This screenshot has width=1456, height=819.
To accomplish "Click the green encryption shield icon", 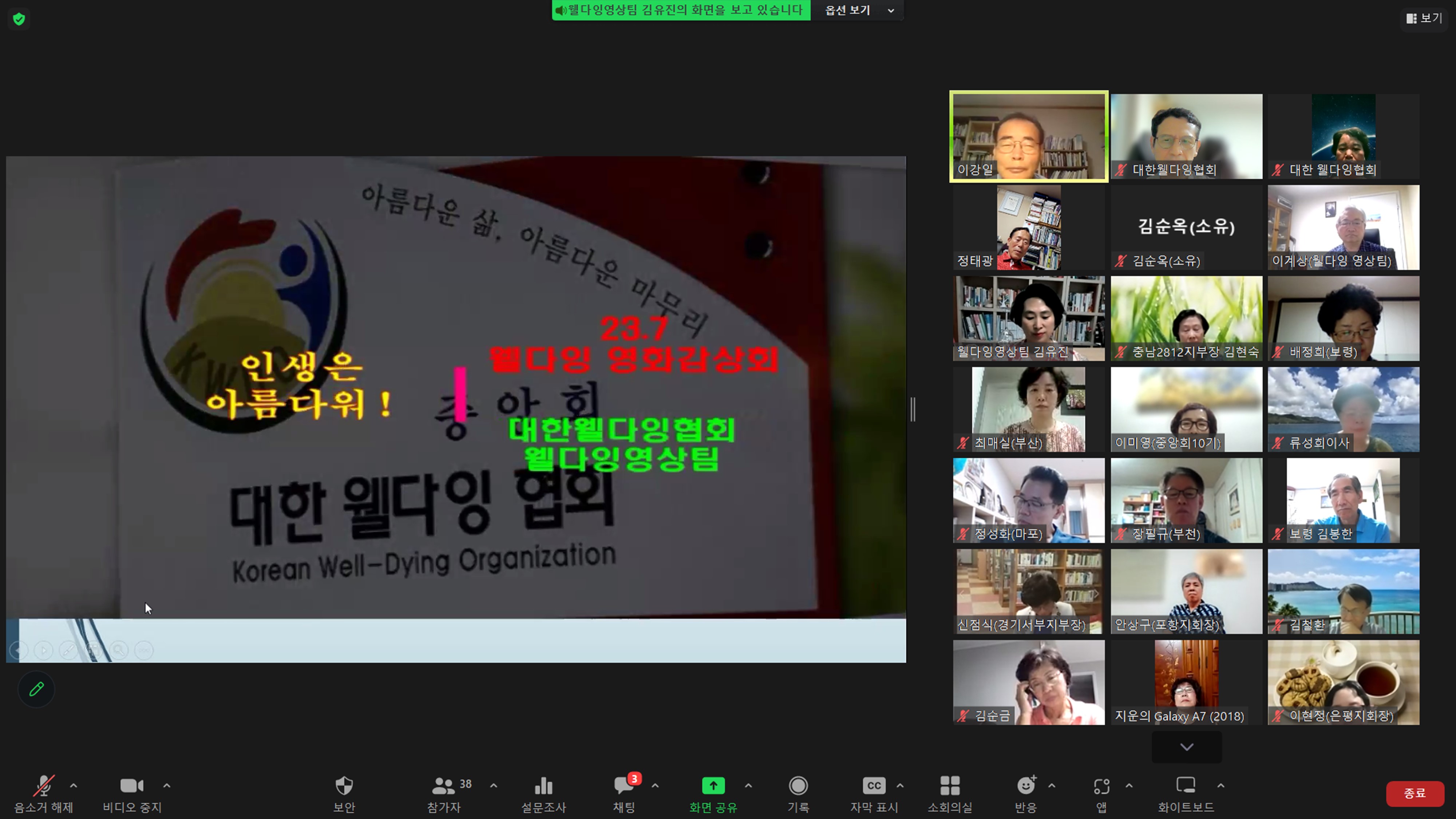I will point(19,19).
